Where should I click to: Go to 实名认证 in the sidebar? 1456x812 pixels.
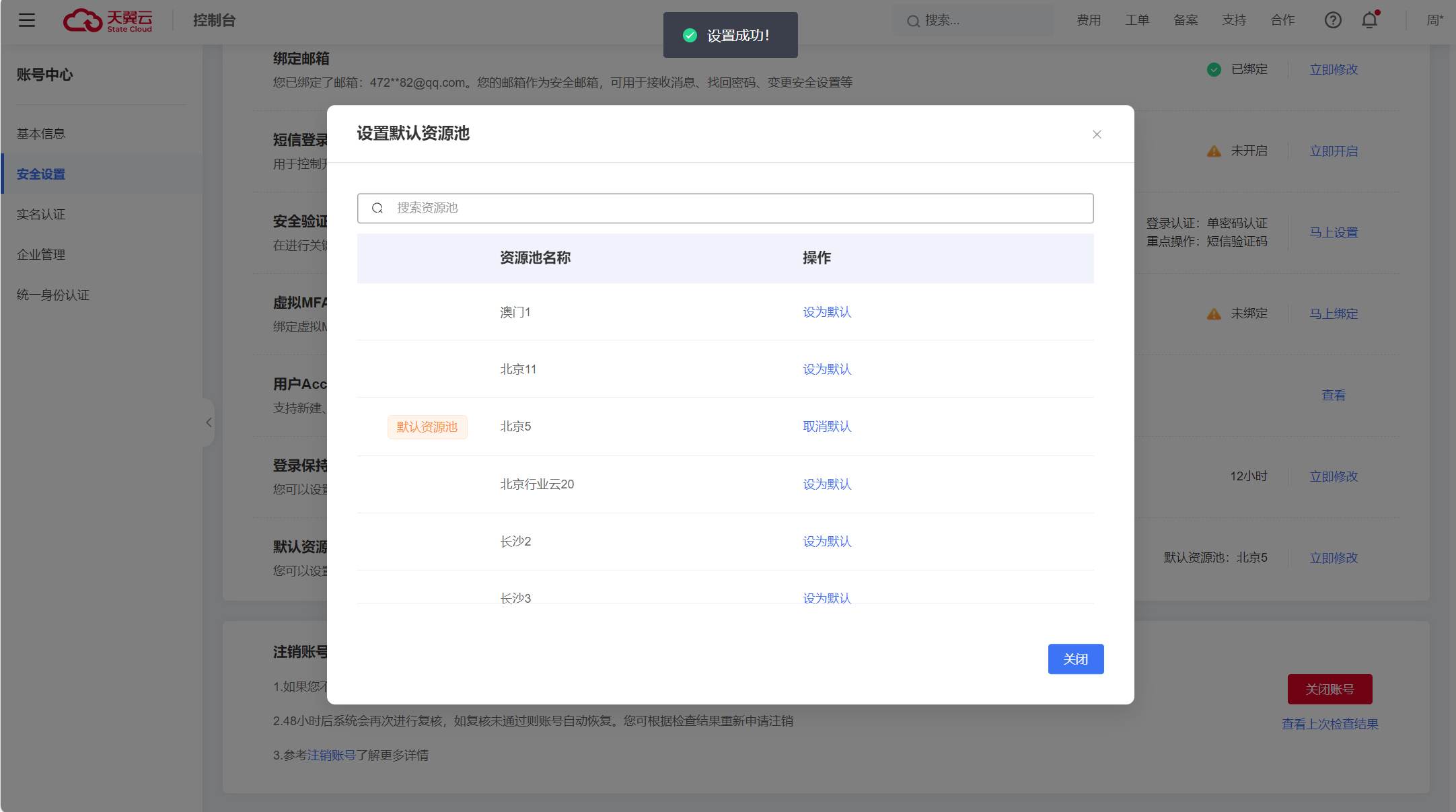point(41,215)
